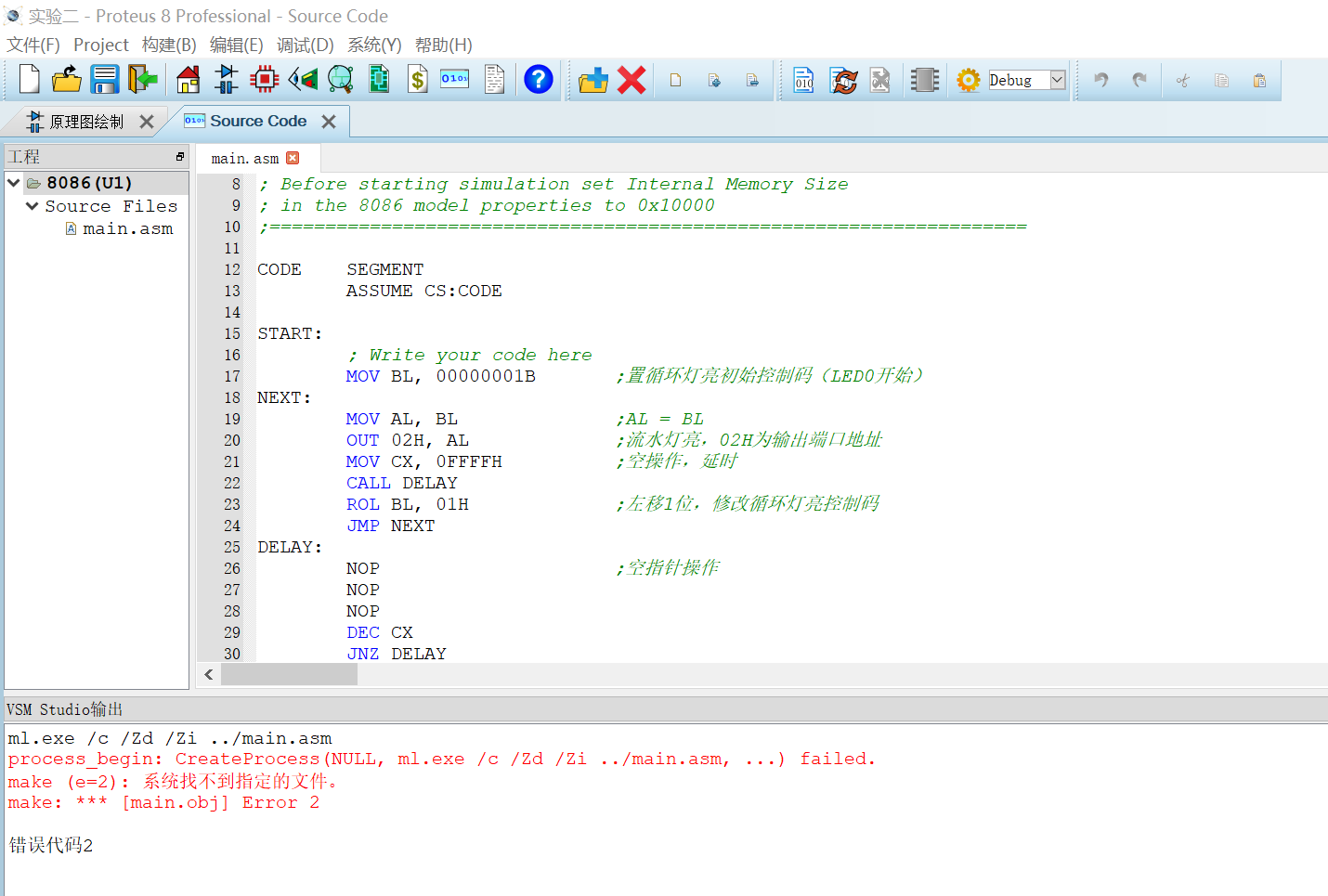Screen dimensions: 1328x896
Task: Open the 系统(Y) menu
Action: pyautogui.click(x=374, y=45)
